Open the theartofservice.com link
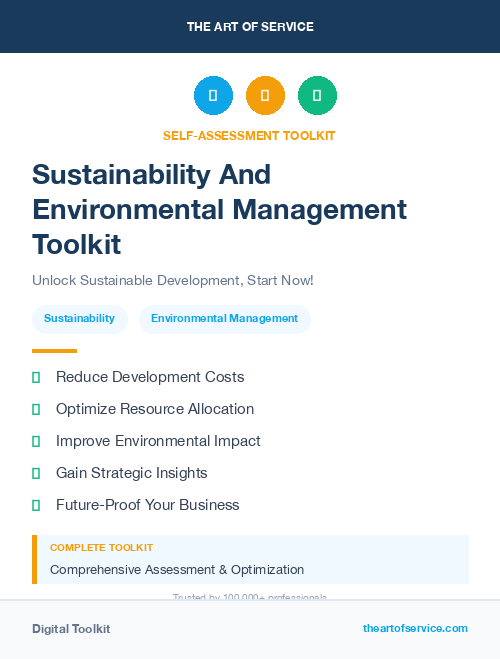The width and height of the screenshot is (500, 659). coord(415,628)
